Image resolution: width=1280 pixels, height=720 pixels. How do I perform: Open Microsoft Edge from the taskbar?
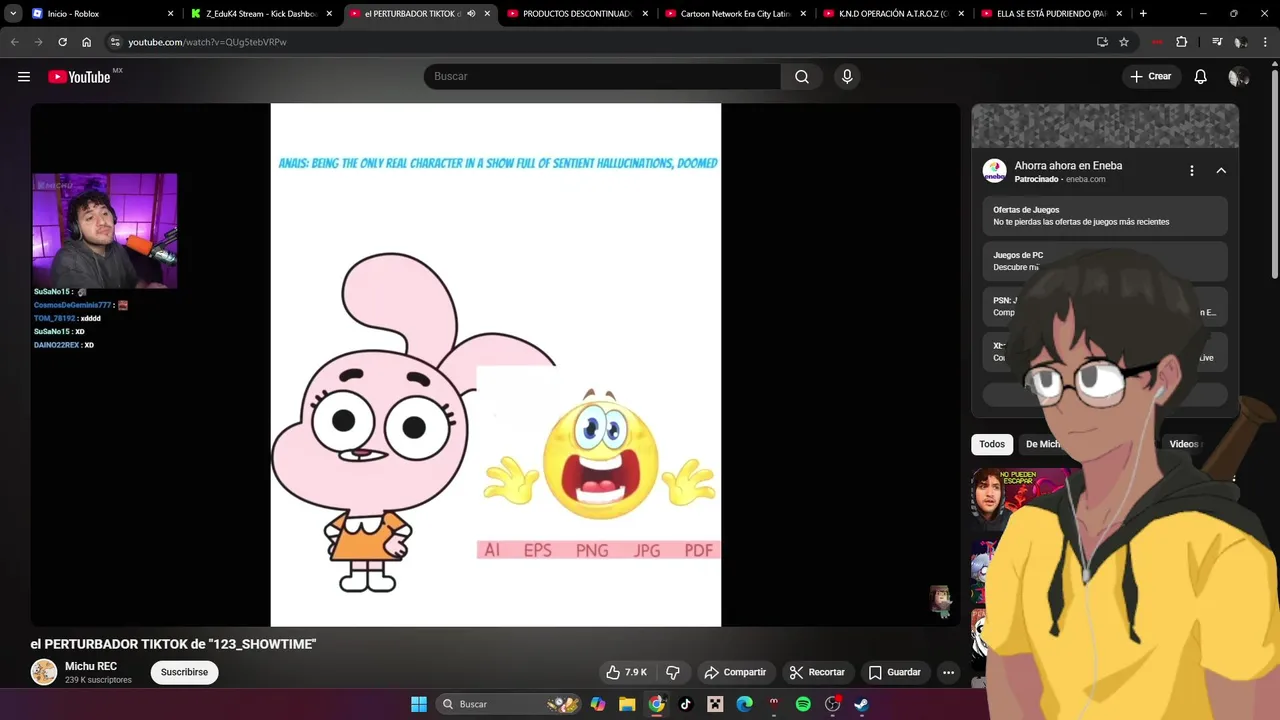click(x=744, y=704)
